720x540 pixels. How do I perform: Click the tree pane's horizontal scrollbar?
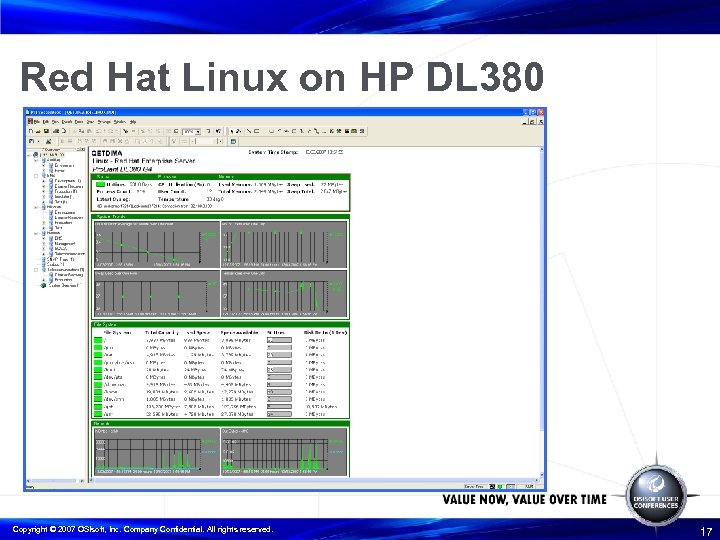point(55,481)
